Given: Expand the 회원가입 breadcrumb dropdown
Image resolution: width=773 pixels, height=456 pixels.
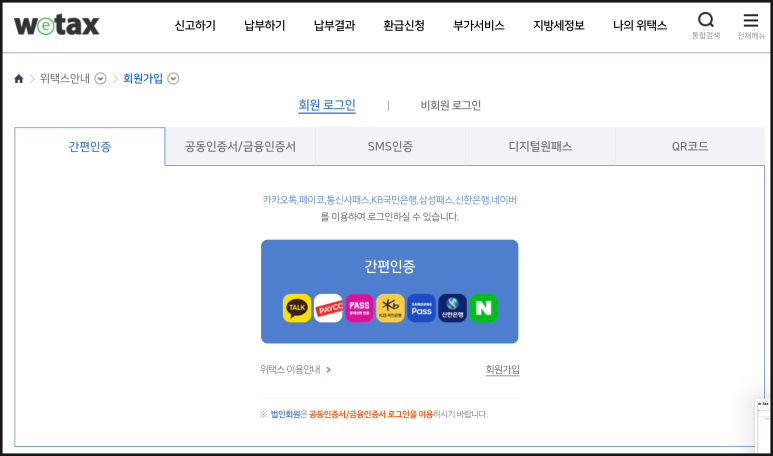Looking at the screenshot, I should pyautogui.click(x=173, y=78).
